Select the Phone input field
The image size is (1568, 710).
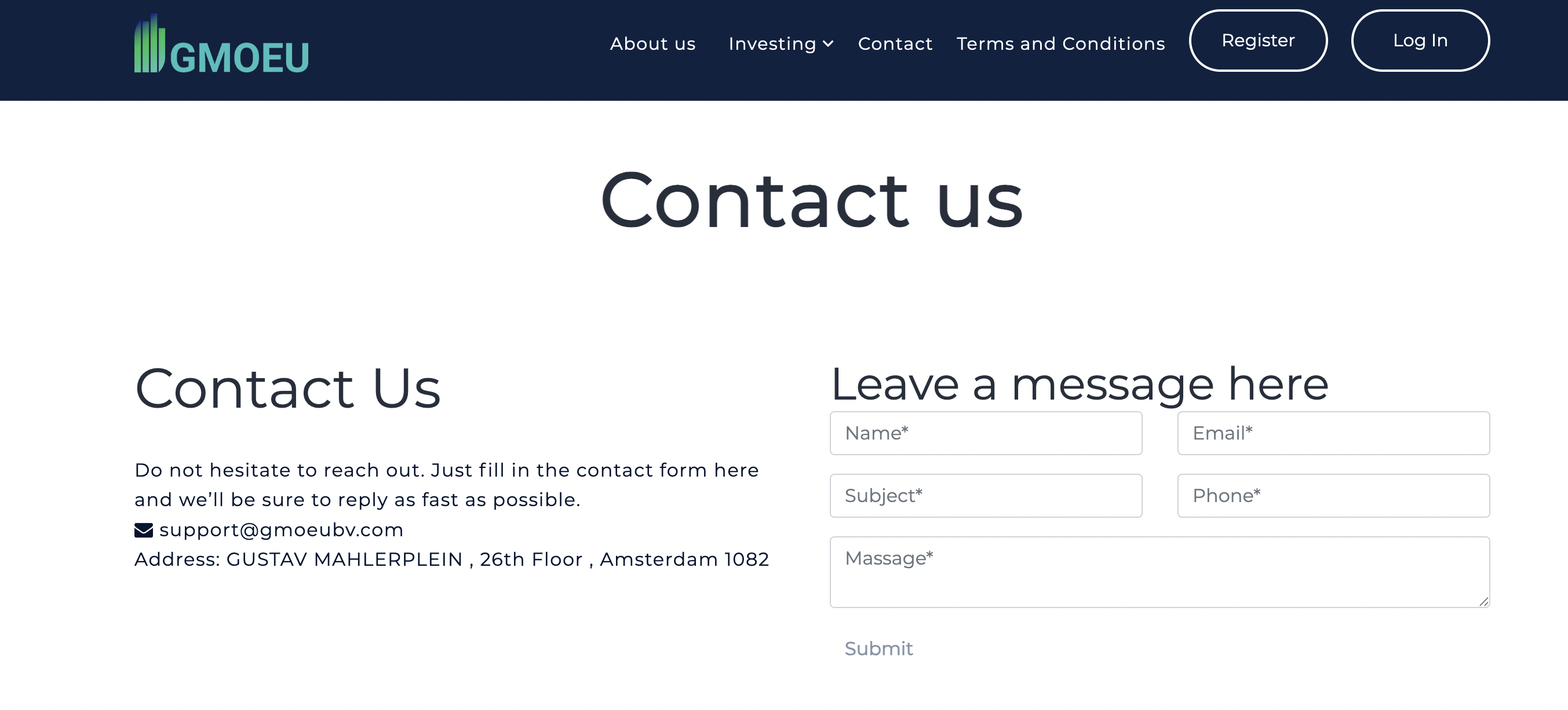(1333, 496)
